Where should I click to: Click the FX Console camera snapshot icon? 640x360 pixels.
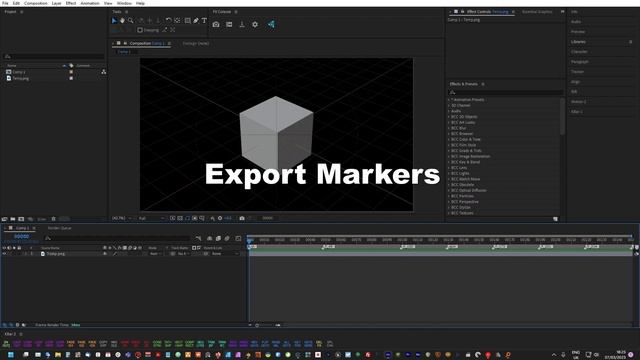click(216, 24)
